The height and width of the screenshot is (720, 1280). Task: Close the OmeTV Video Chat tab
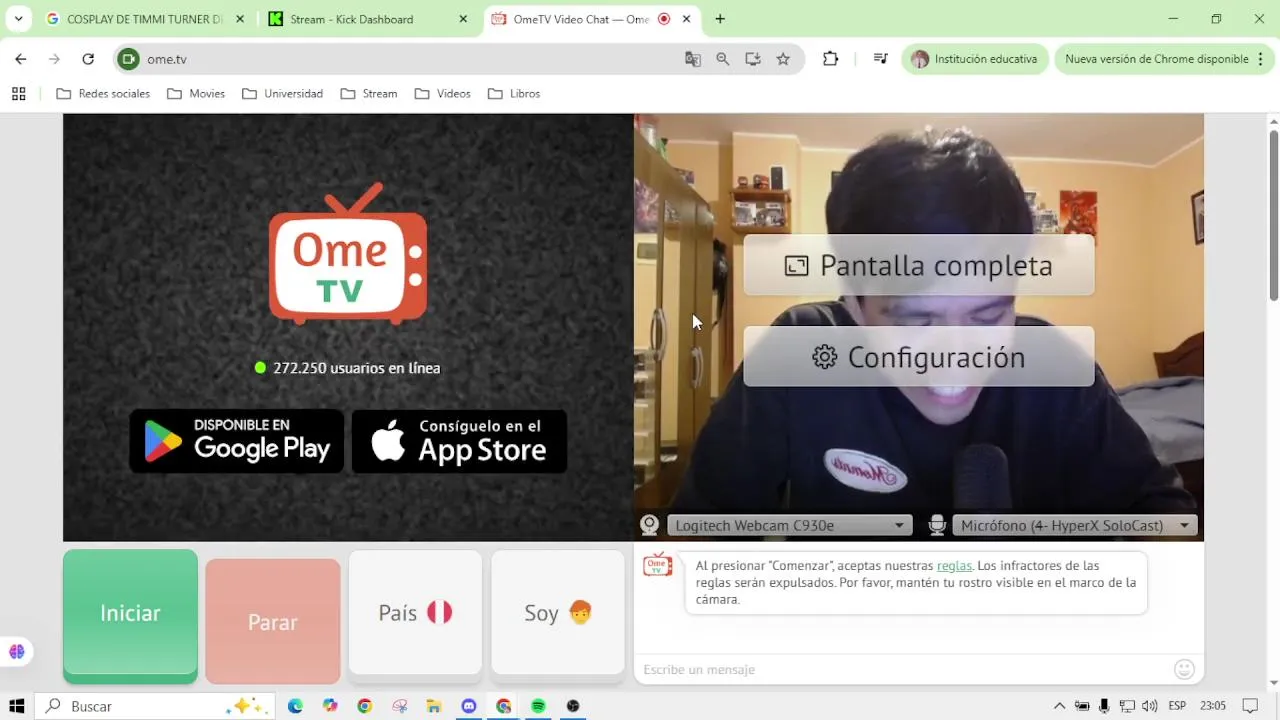[686, 19]
